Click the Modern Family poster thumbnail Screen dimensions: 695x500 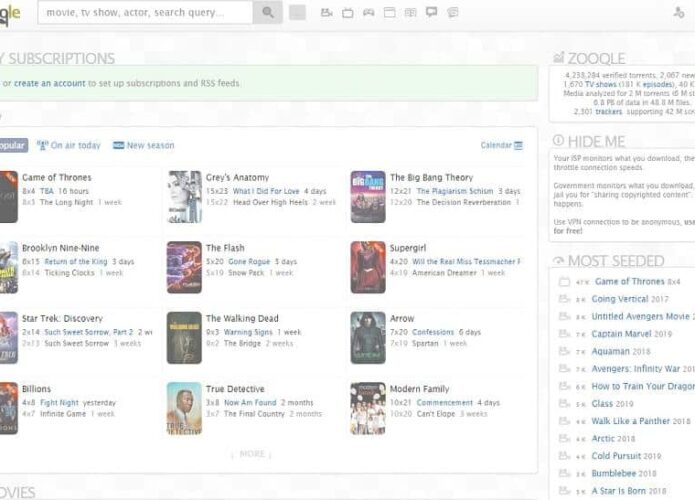368,408
